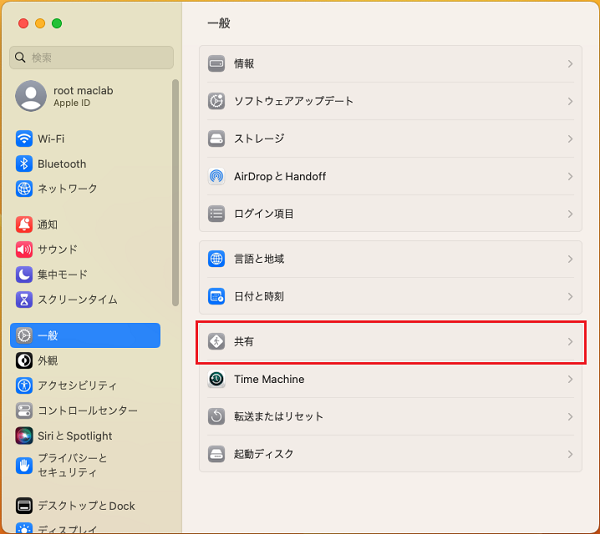Select the Bluetooth icon in sidebar
Image resolution: width=600 pixels, height=534 pixels.
tap(24, 164)
